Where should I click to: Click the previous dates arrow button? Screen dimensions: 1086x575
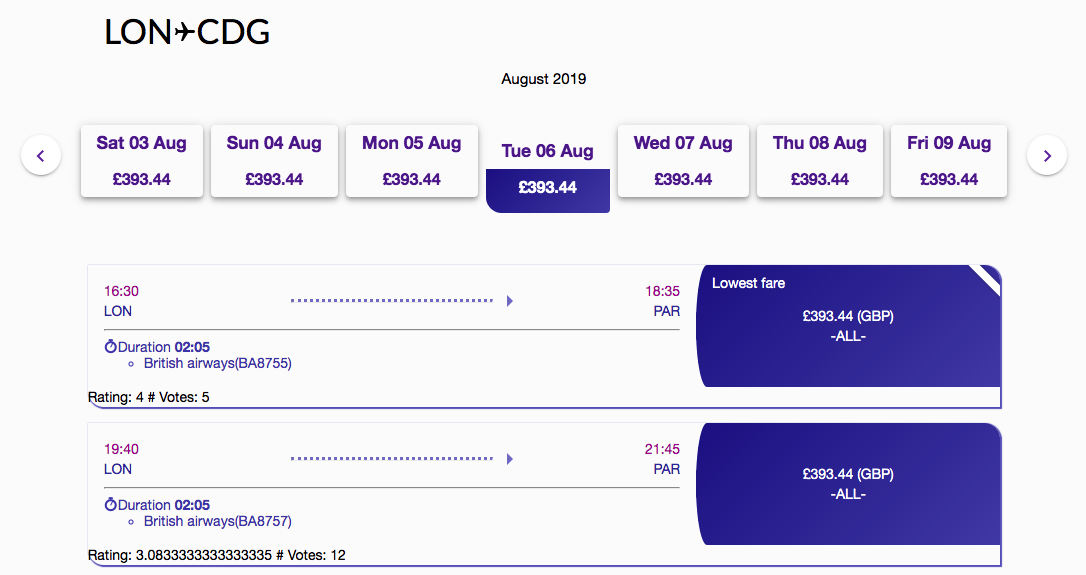(x=41, y=156)
